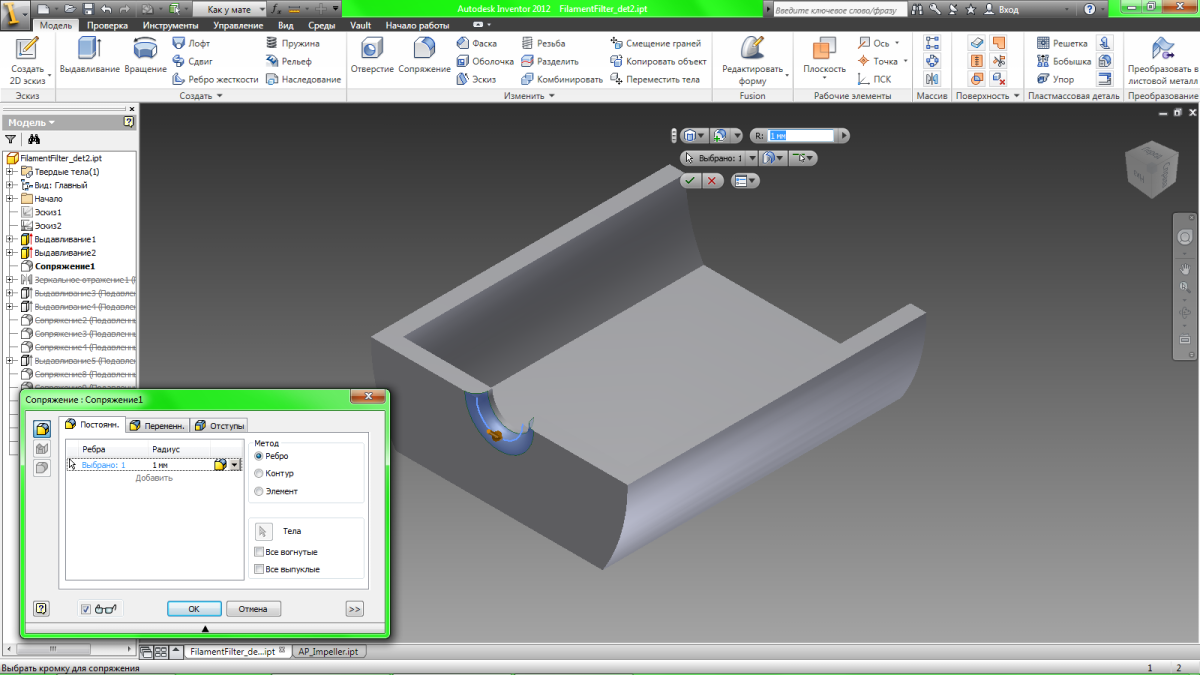Open the Инструменты ribbon tab

170,25
